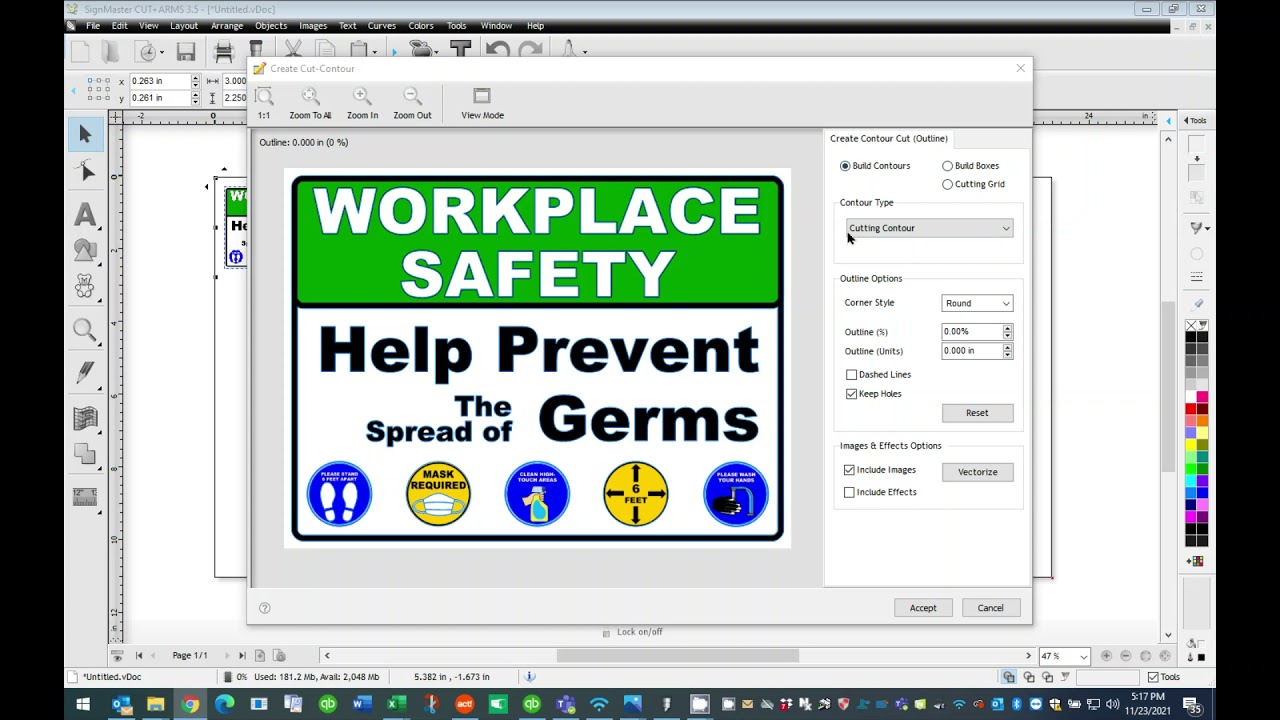Select the Build Contours radio button

pos(845,166)
